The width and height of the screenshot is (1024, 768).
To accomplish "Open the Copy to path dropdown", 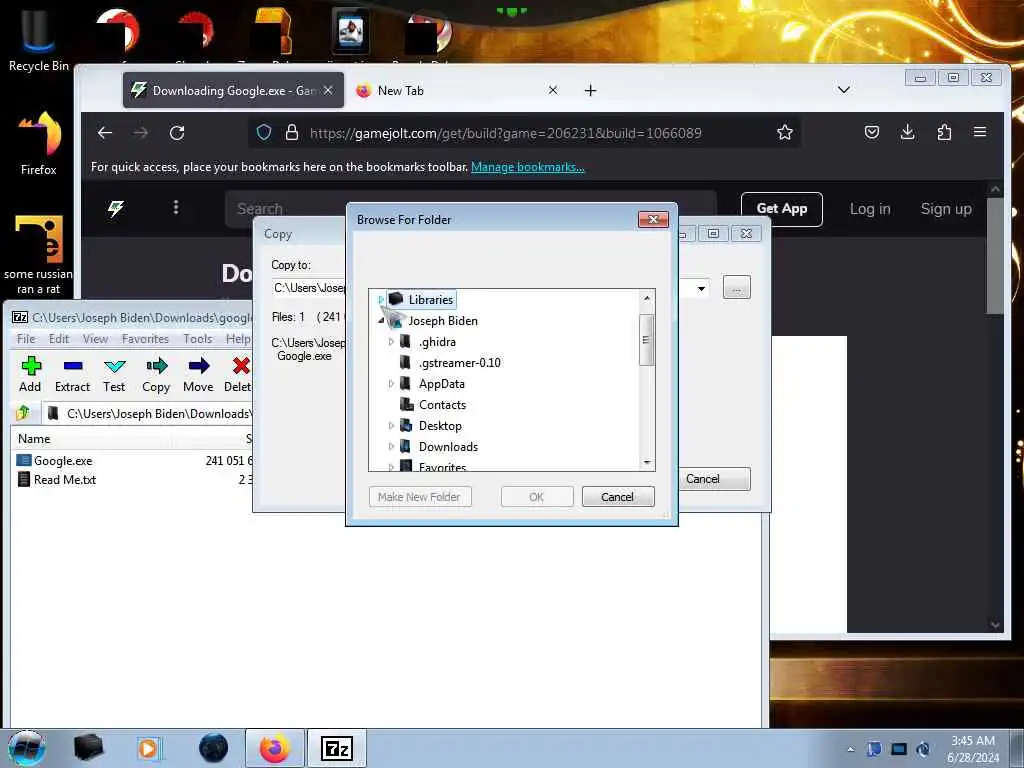I will point(701,288).
